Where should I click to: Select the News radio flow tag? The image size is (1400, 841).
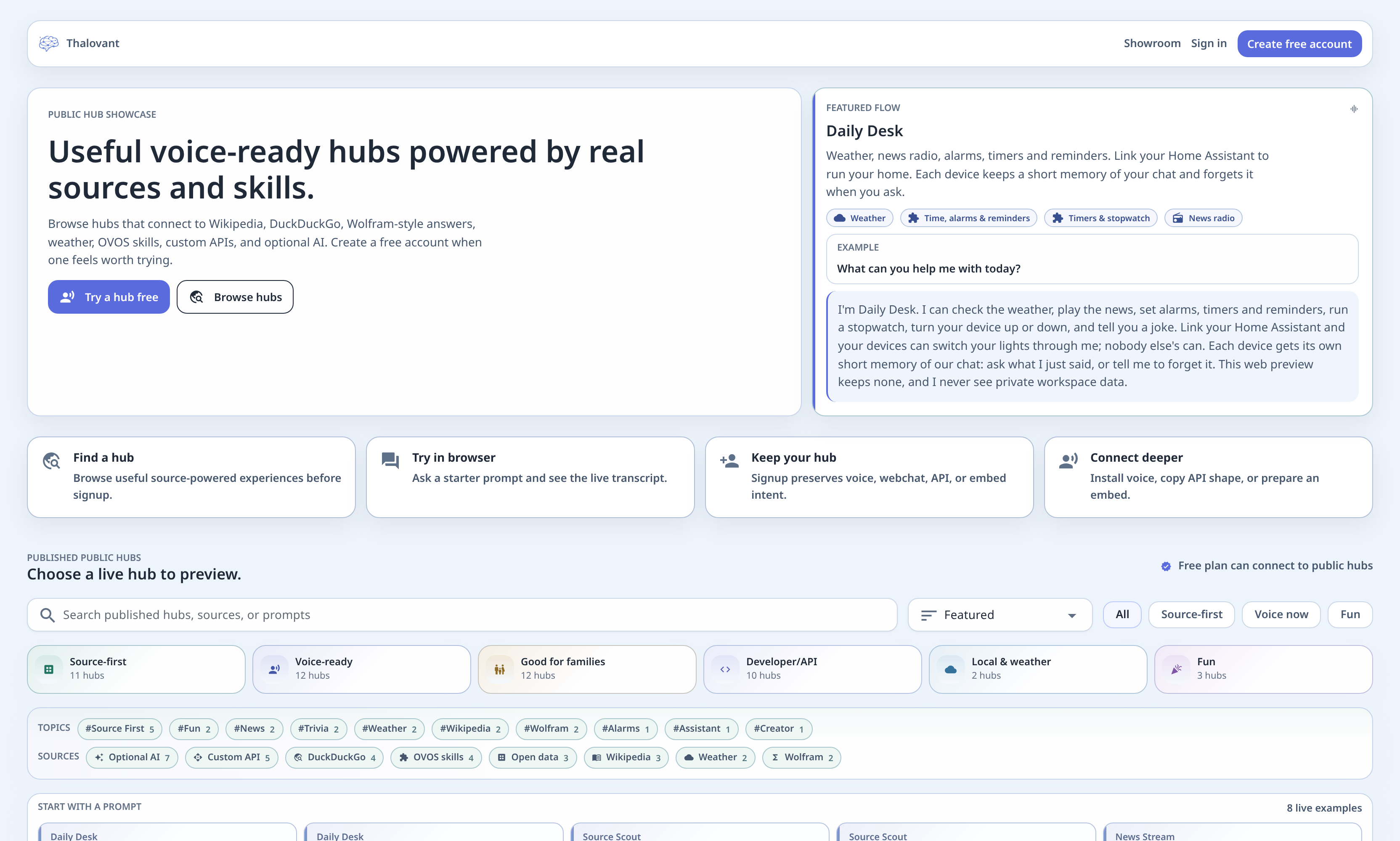pos(1203,218)
